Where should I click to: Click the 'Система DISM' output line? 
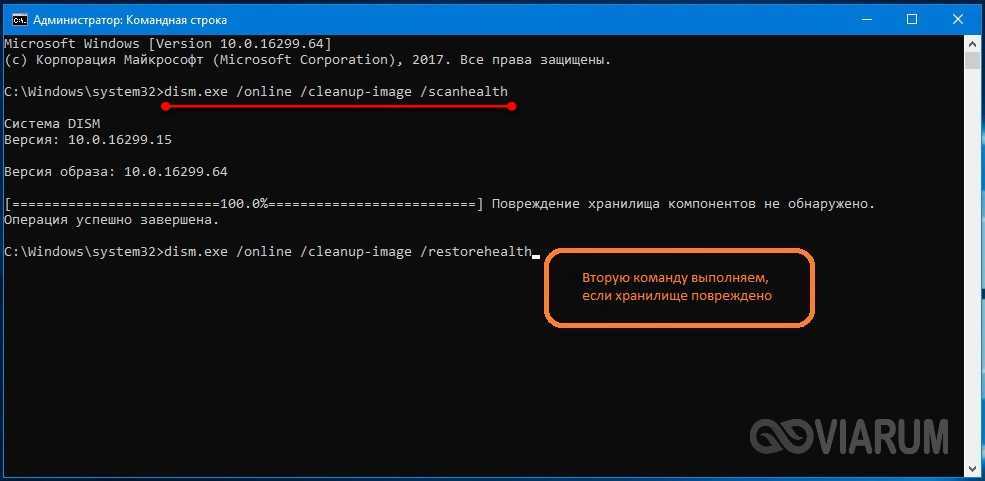pos(49,123)
